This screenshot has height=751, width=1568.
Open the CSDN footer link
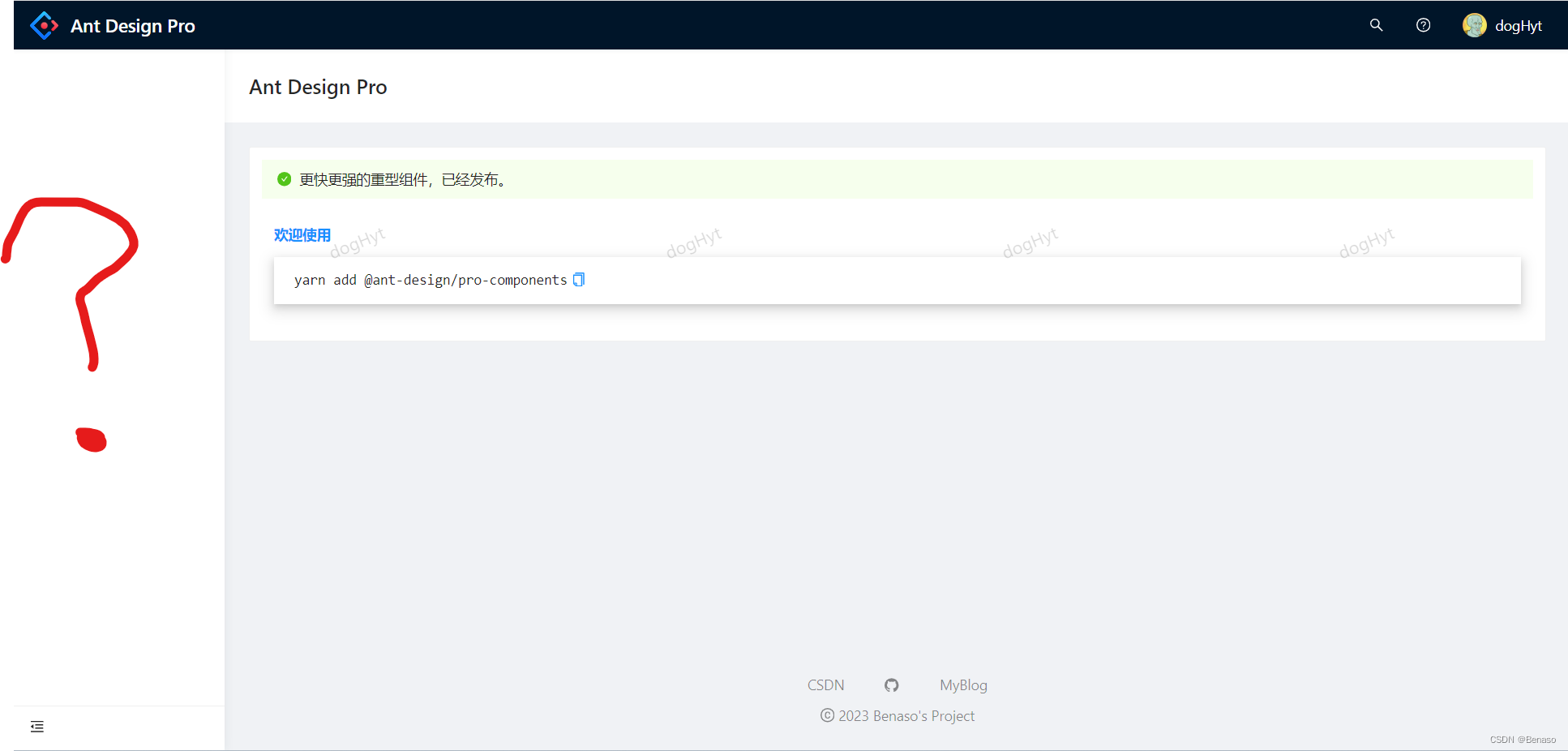click(x=825, y=685)
